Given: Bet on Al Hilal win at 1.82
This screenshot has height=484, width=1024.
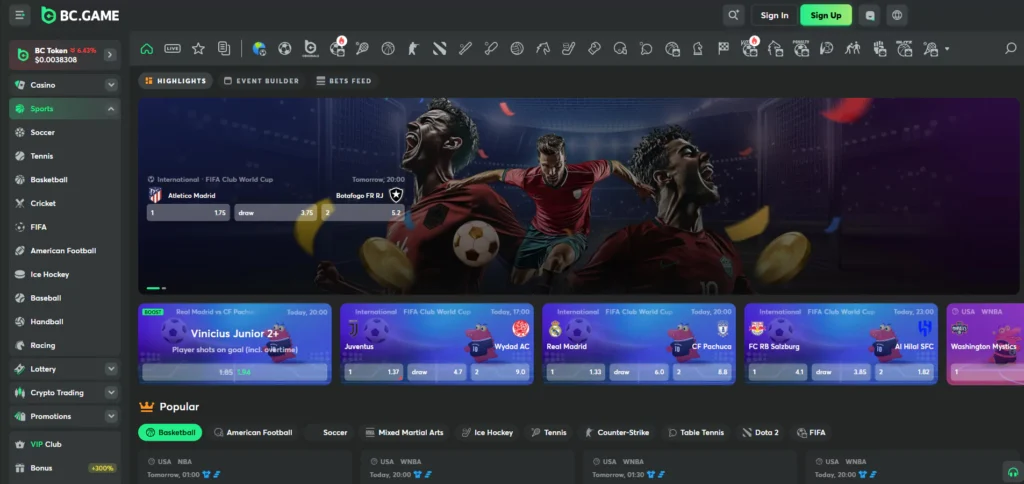Looking at the screenshot, I should (x=904, y=372).
